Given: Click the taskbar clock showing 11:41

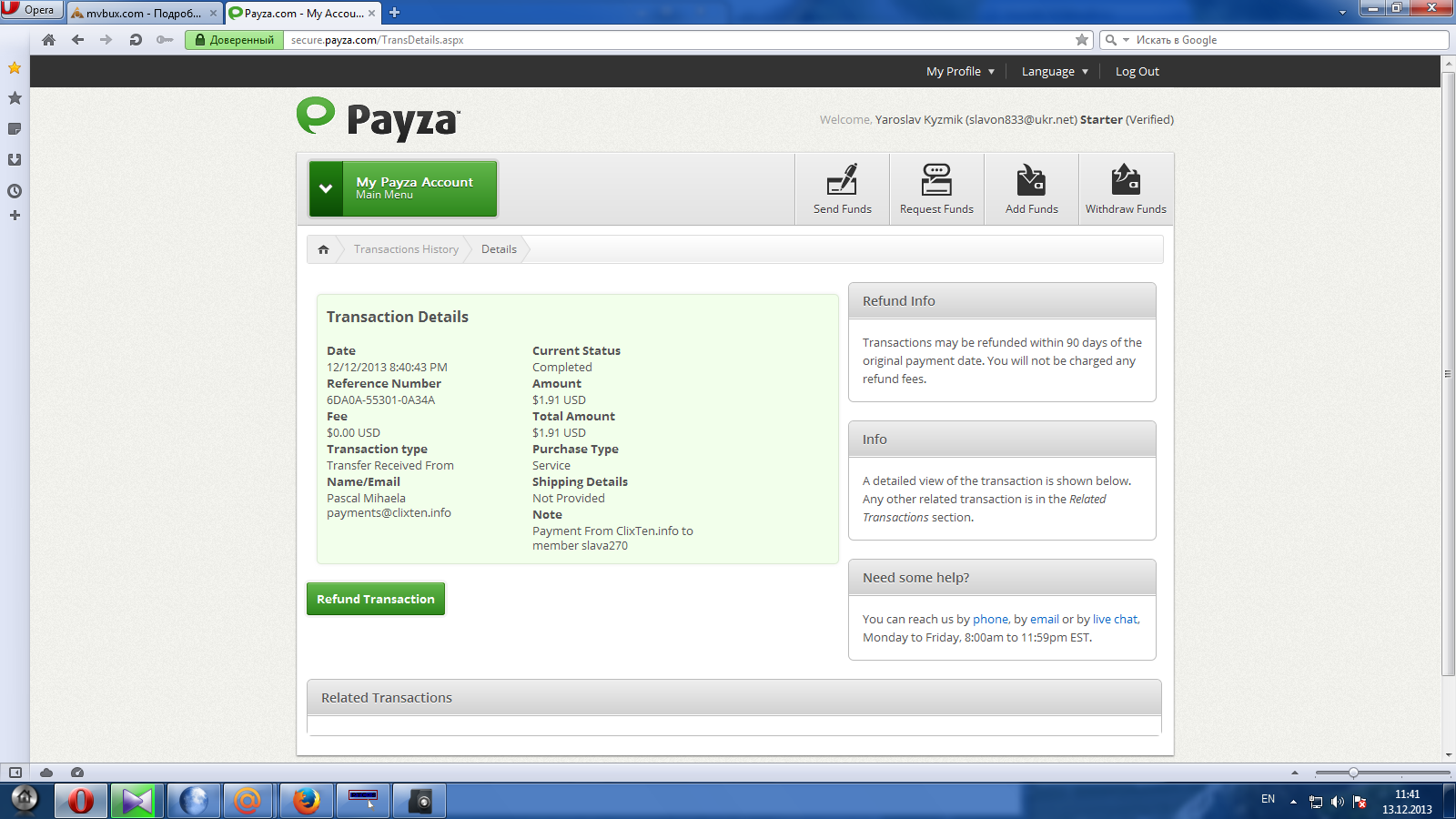Looking at the screenshot, I should point(1407,802).
